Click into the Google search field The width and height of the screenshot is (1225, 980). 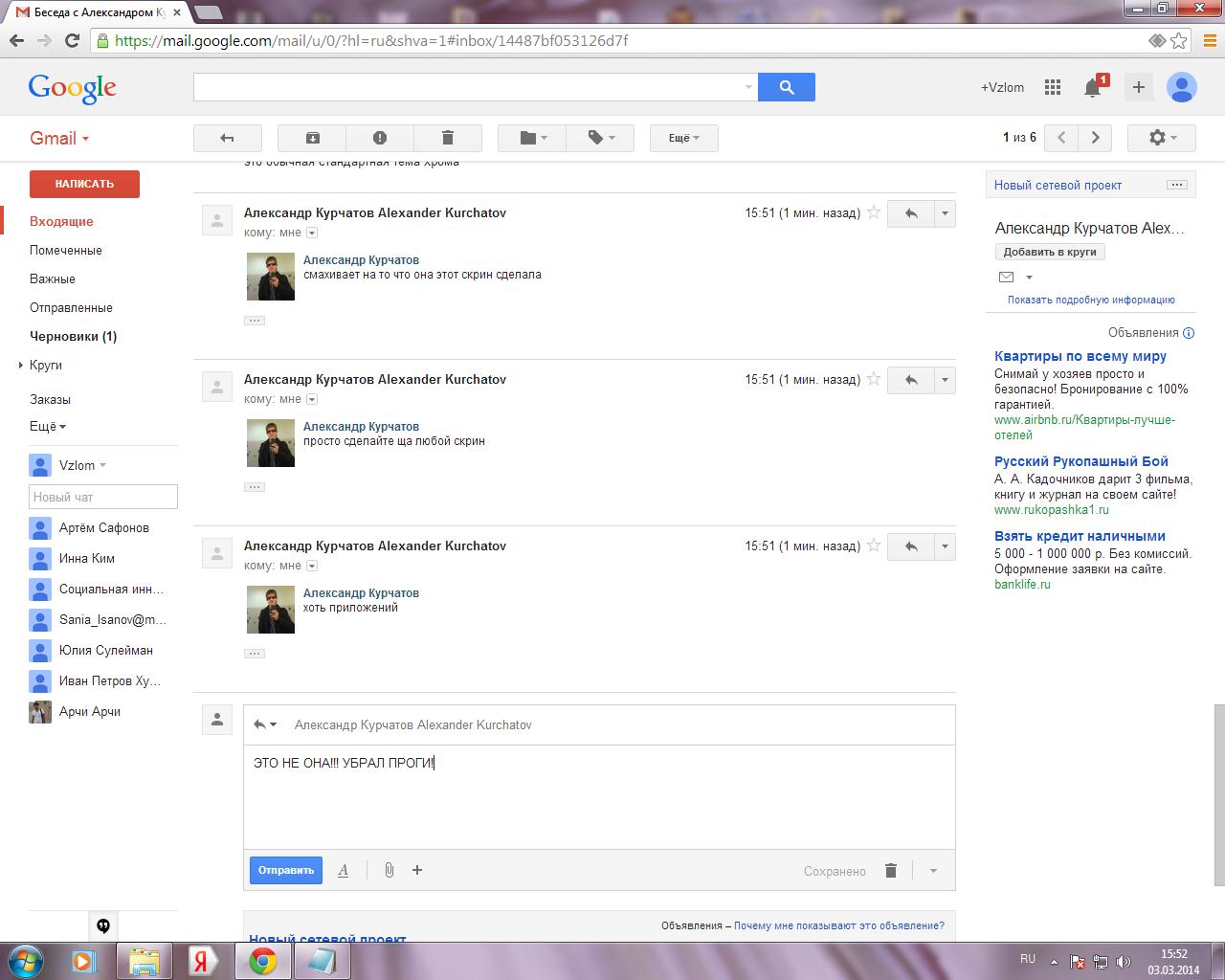pyautogui.click(x=467, y=87)
